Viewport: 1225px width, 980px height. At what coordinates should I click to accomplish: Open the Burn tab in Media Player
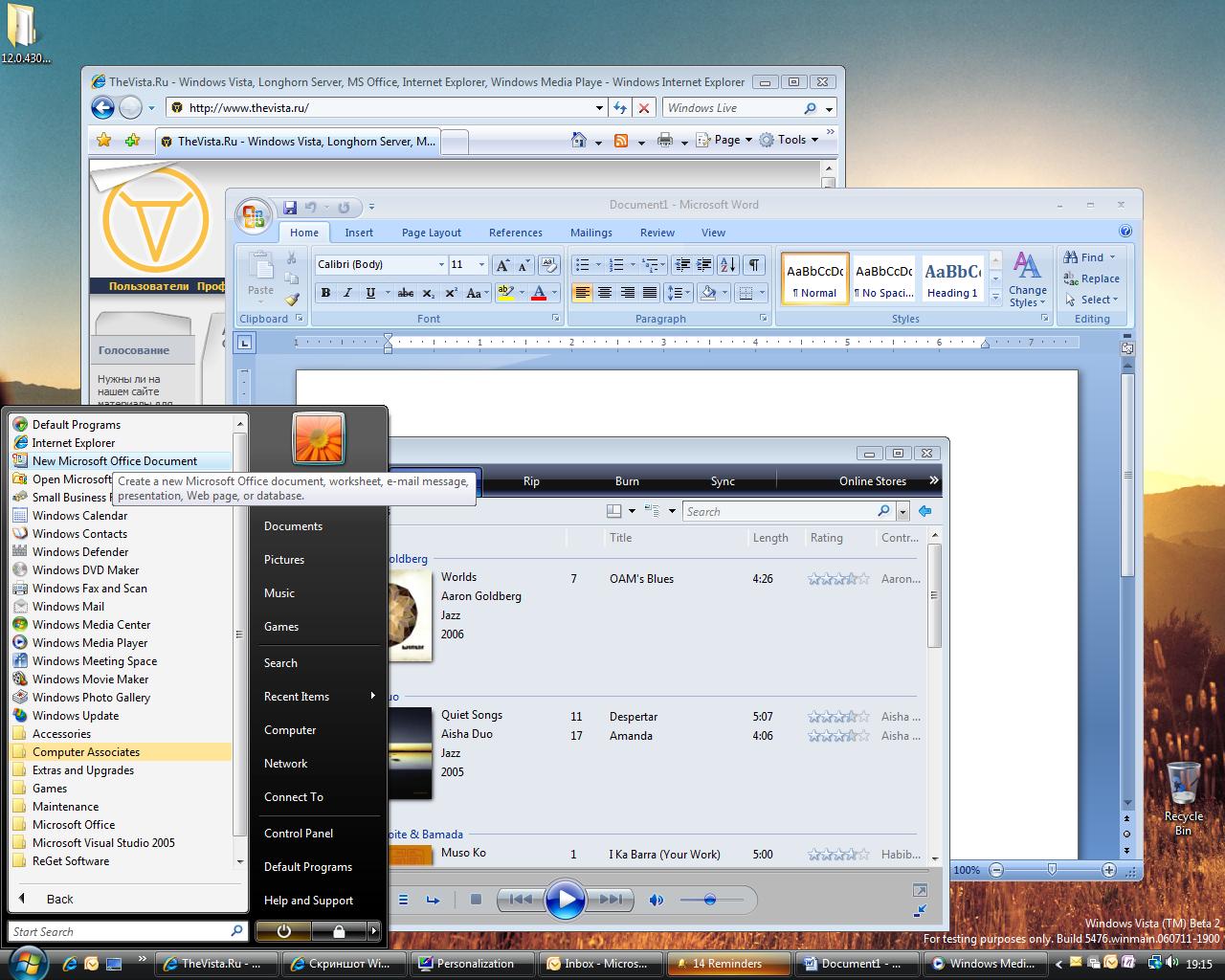coord(627,481)
